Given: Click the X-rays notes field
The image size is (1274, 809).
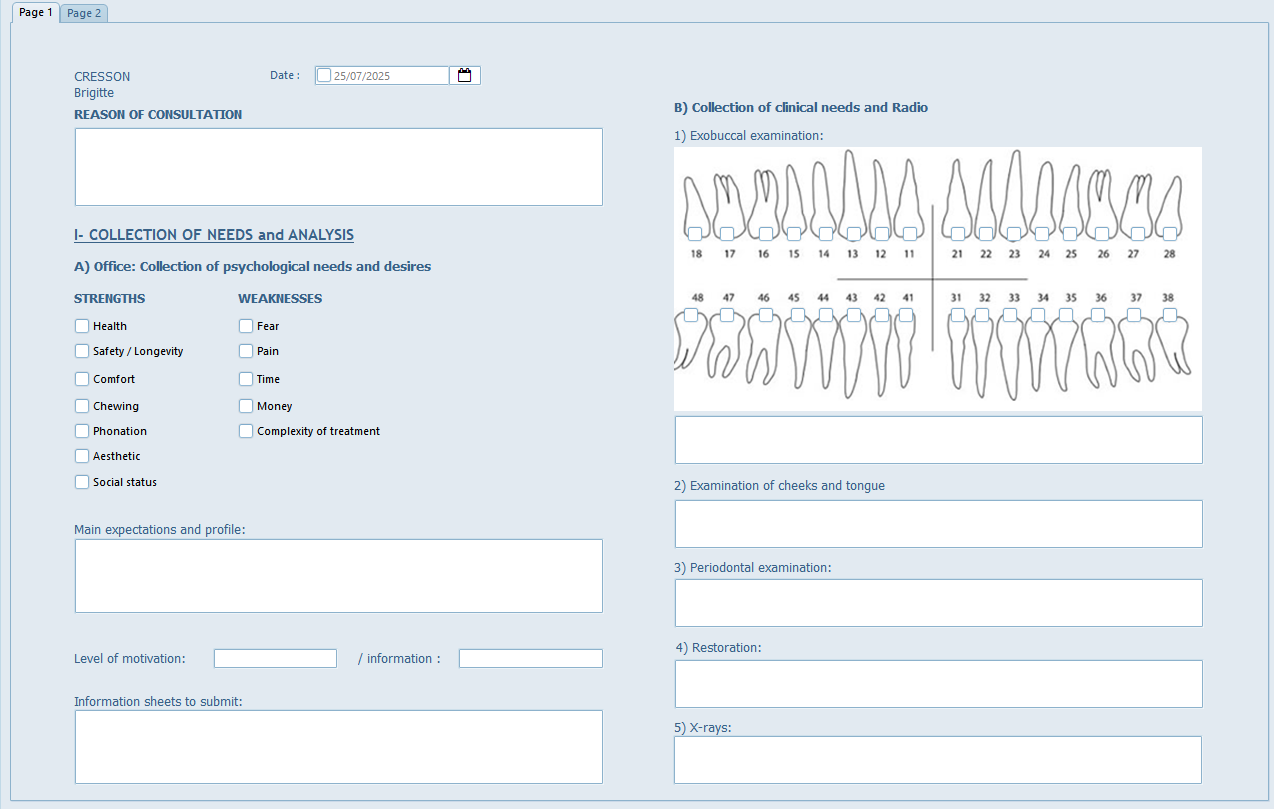Looking at the screenshot, I should click(x=937, y=760).
